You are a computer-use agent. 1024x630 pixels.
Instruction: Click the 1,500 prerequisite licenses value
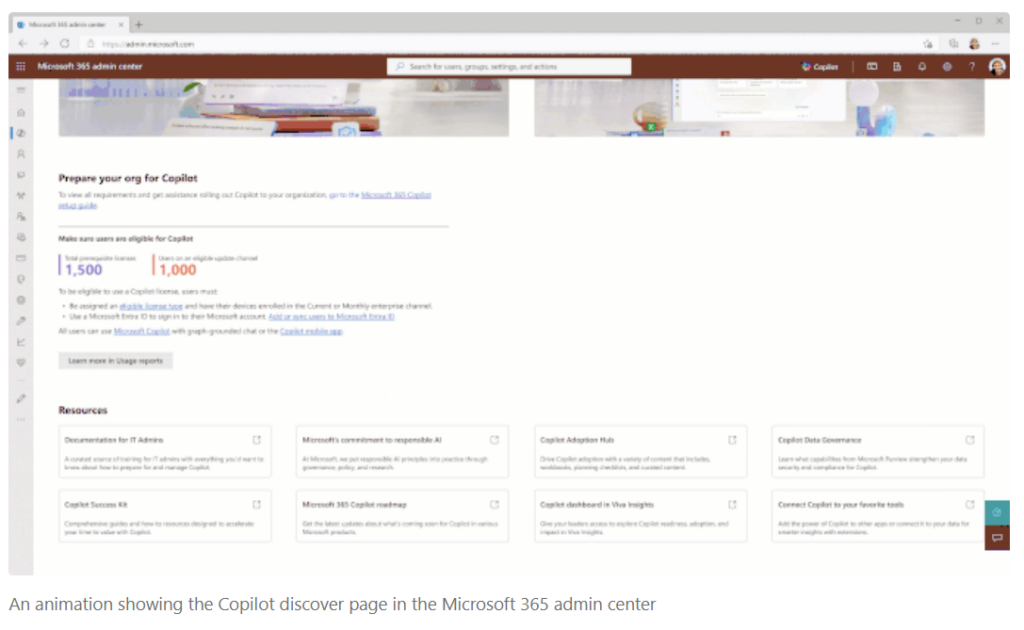(84, 270)
